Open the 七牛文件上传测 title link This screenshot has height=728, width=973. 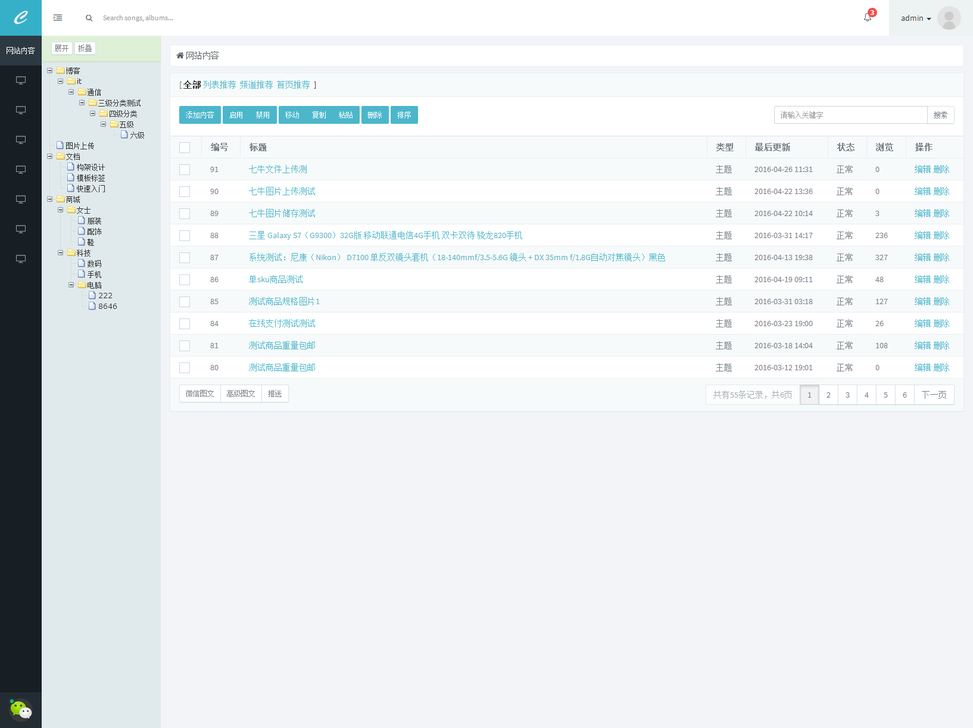pyautogui.click(x=278, y=169)
